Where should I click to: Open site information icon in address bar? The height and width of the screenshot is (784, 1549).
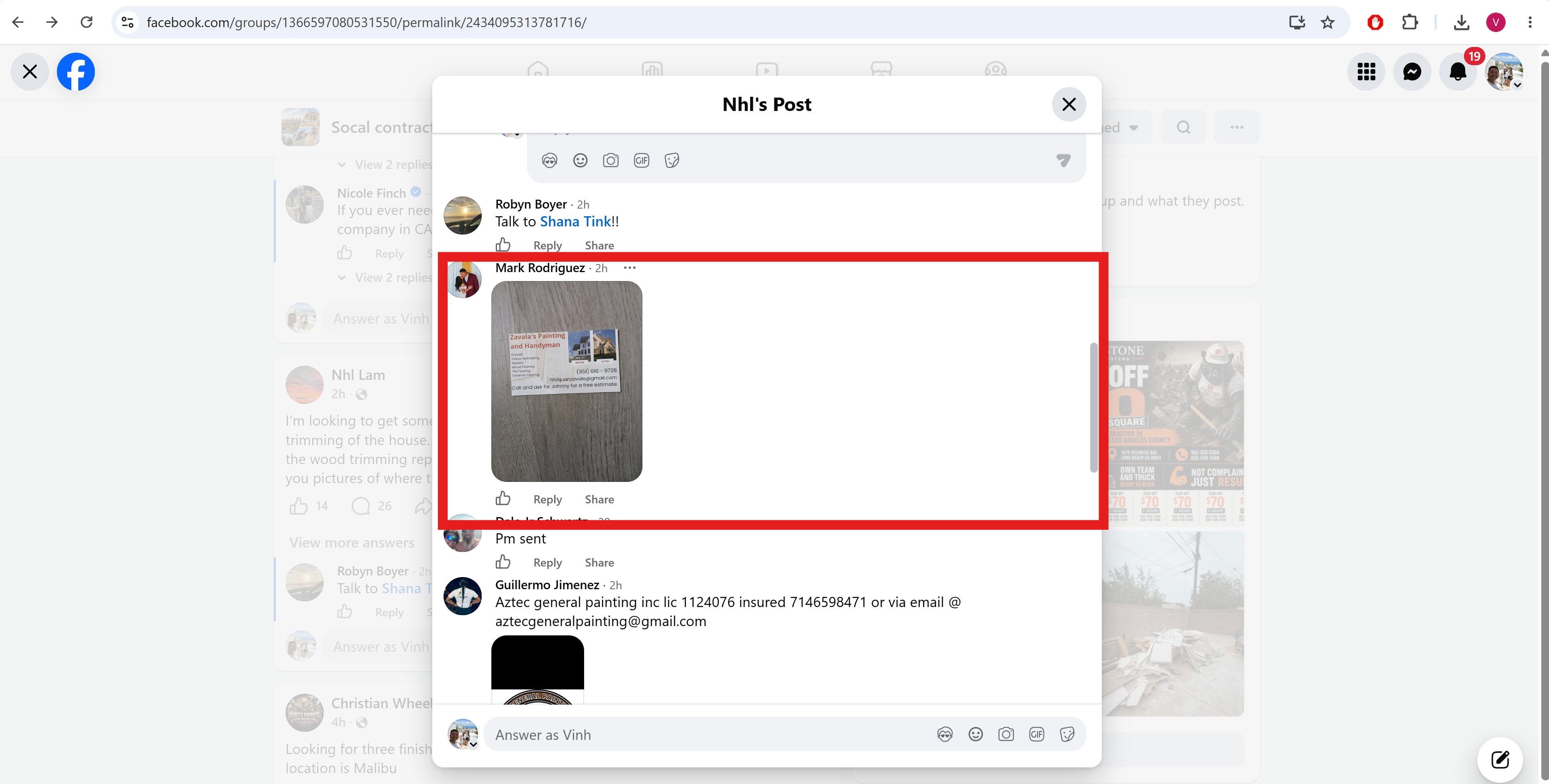[128, 22]
